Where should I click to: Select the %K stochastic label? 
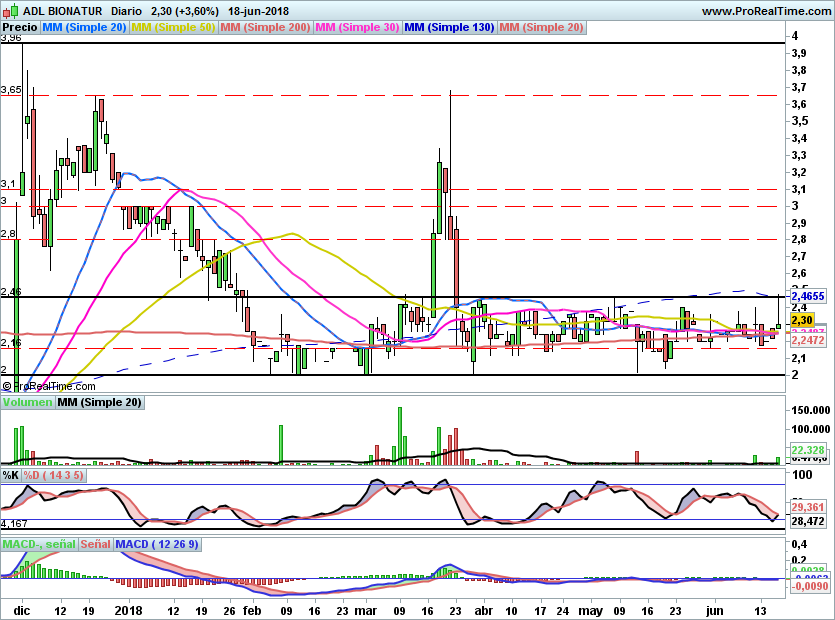11,475
